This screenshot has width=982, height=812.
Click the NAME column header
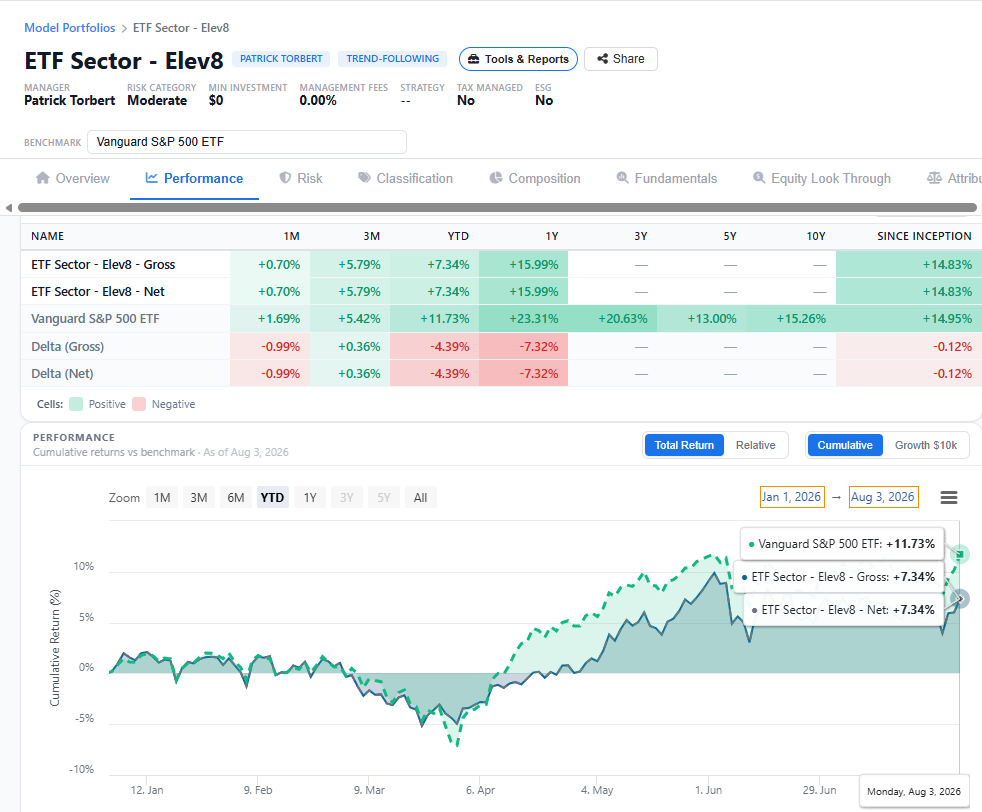pos(48,236)
